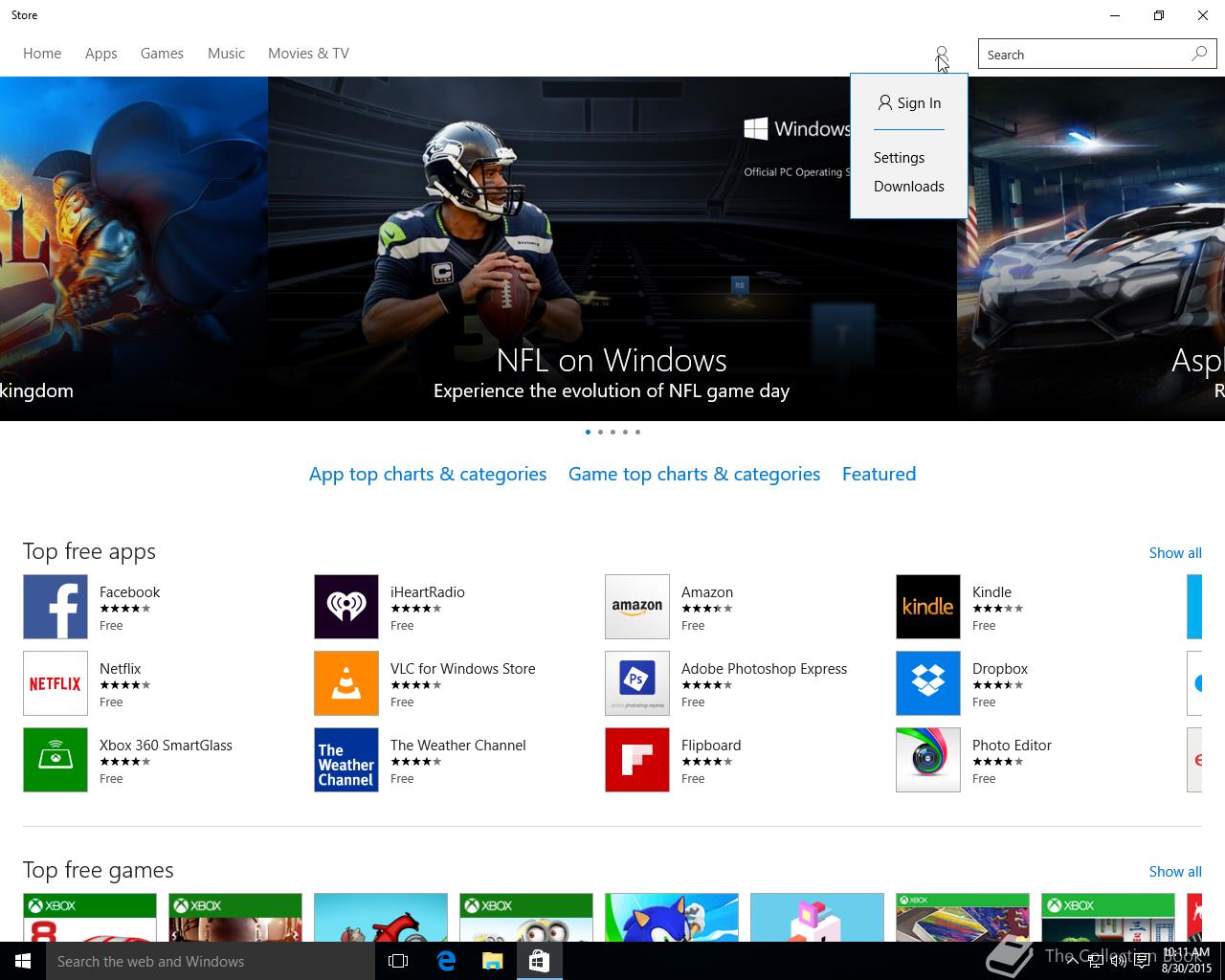The width and height of the screenshot is (1225, 980).
Task: Click The Weather Channel title text
Action: click(x=458, y=746)
